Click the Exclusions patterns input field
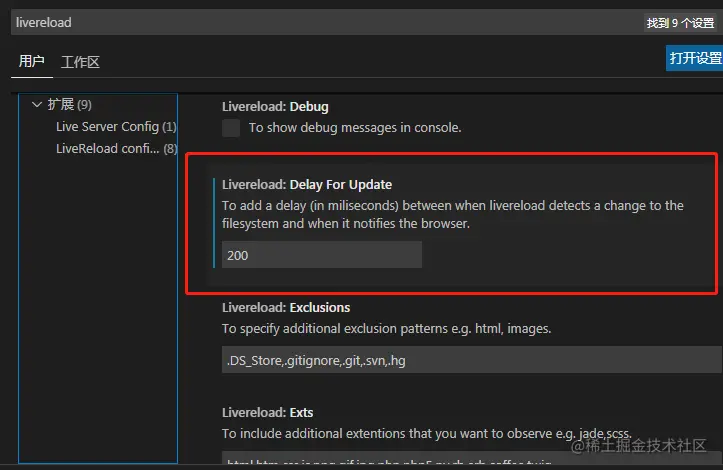The width and height of the screenshot is (723, 470). [472, 360]
